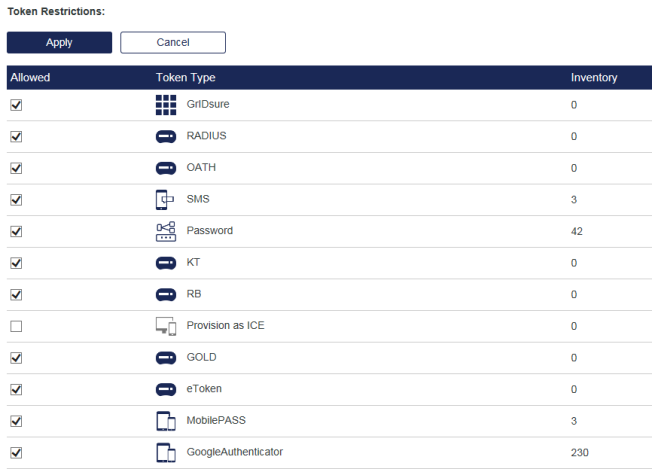652x469 pixels.
Task: Click the Password token icon
Action: (166, 231)
